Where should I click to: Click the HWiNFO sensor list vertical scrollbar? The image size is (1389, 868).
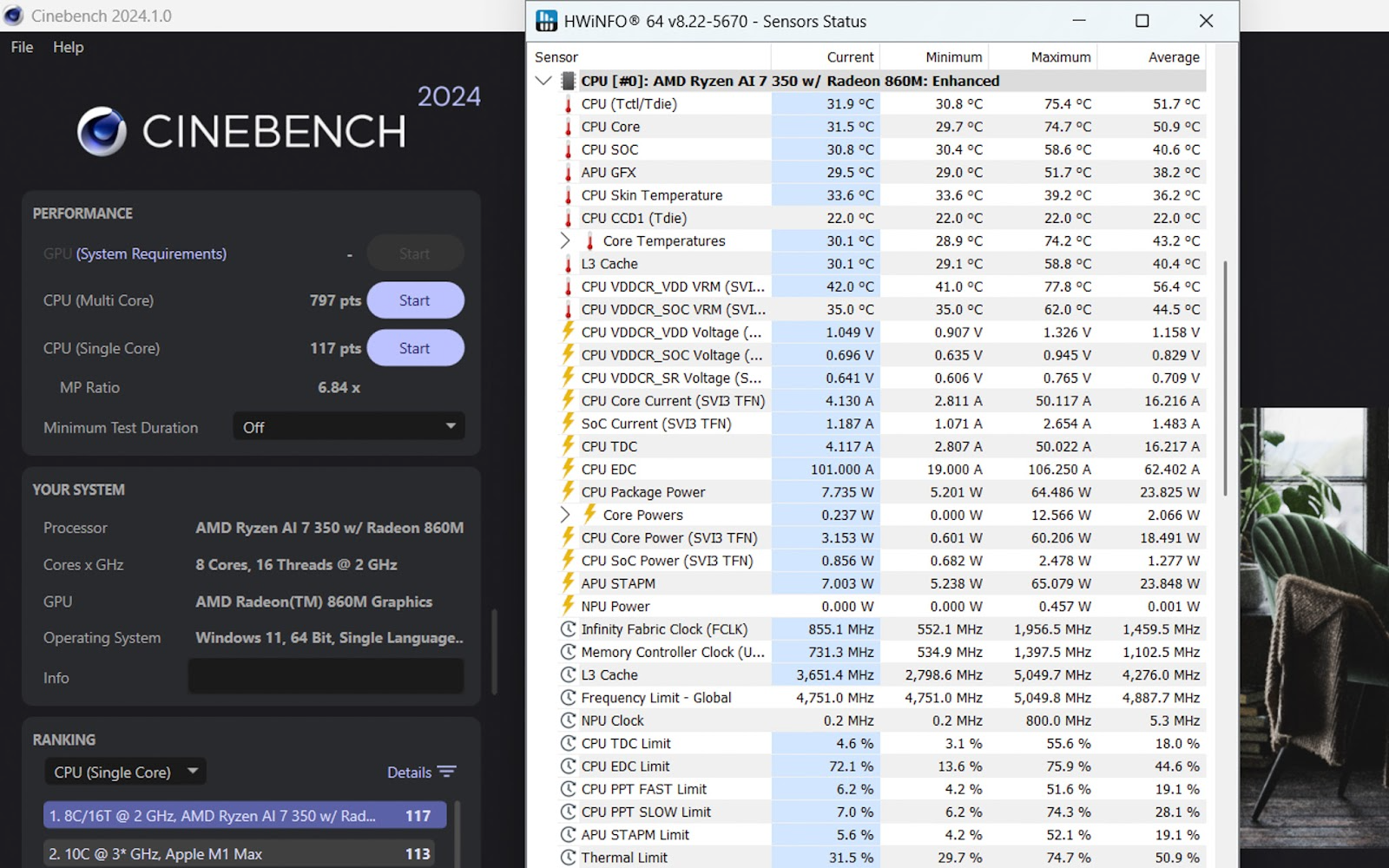coord(1226,378)
